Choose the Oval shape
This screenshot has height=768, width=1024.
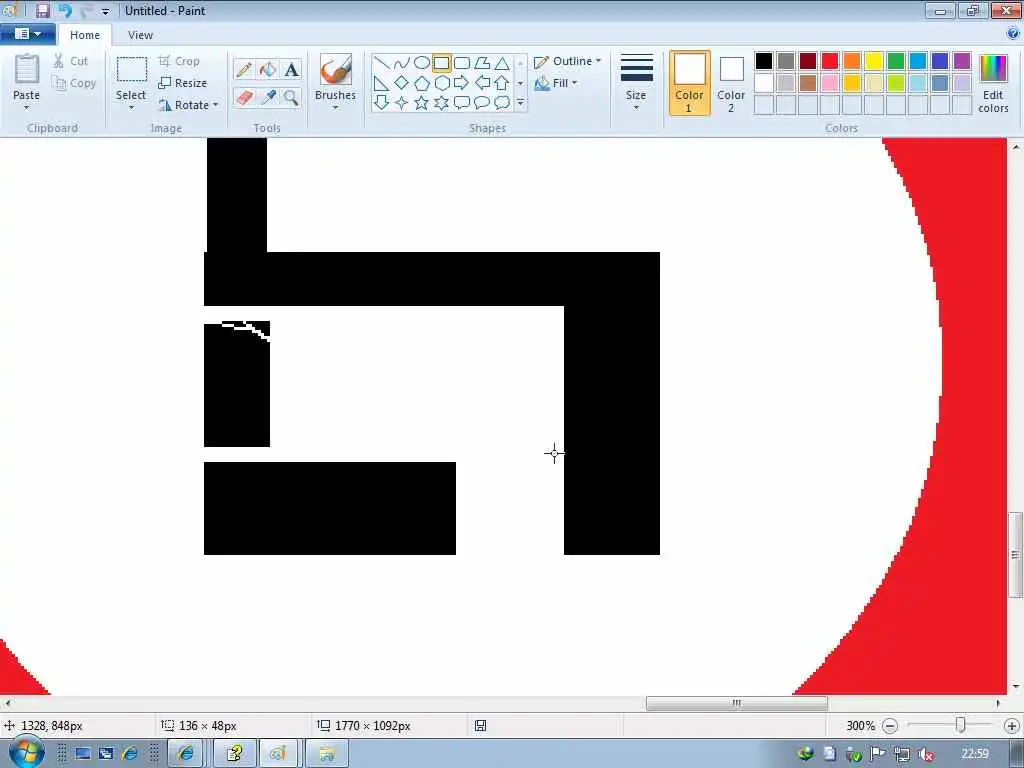point(422,63)
